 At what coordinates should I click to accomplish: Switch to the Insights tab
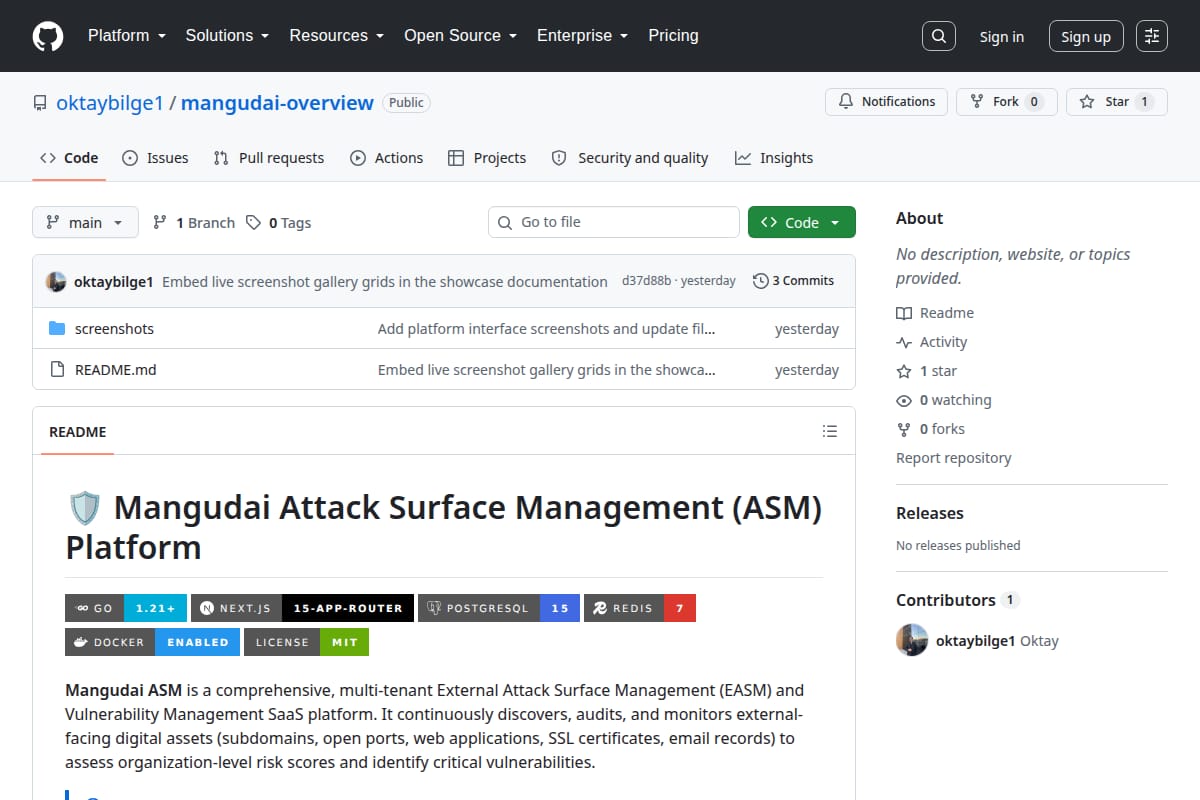[x=774, y=158]
